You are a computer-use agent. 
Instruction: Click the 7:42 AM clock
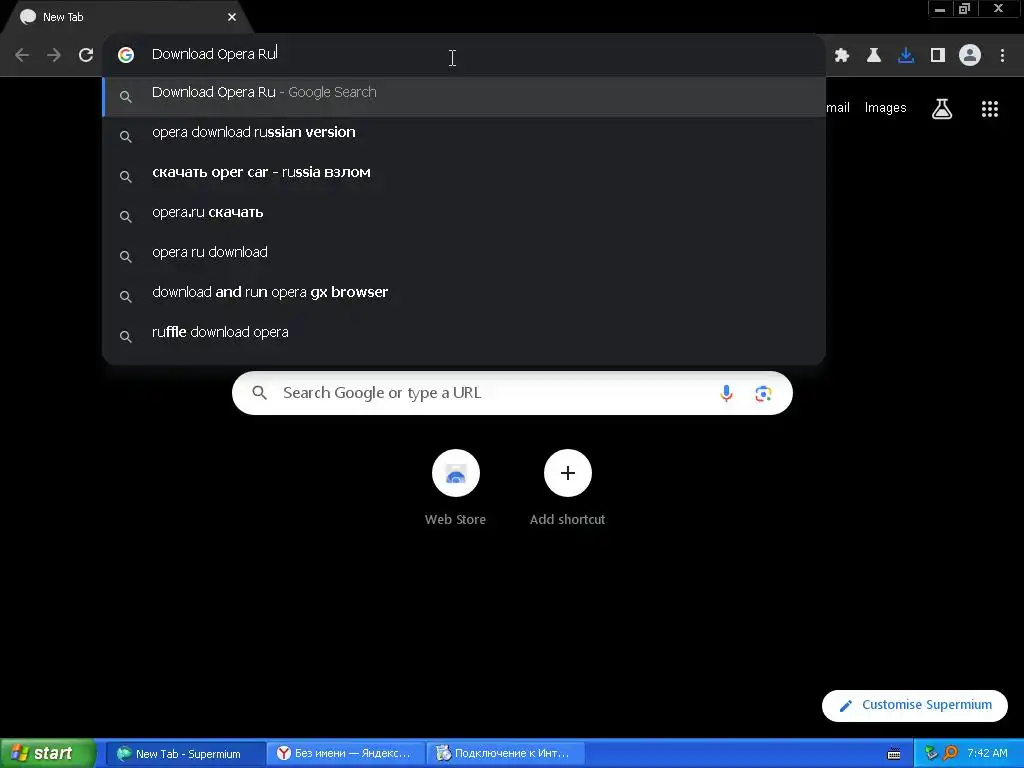coord(987,753)
